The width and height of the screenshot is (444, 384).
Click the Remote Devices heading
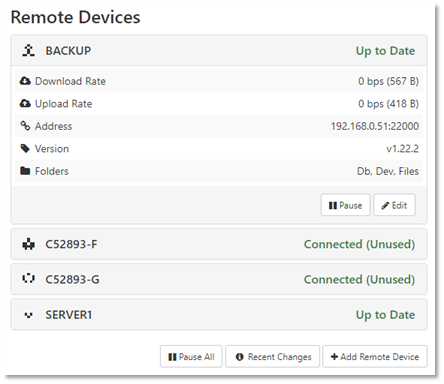click(76, 17)
